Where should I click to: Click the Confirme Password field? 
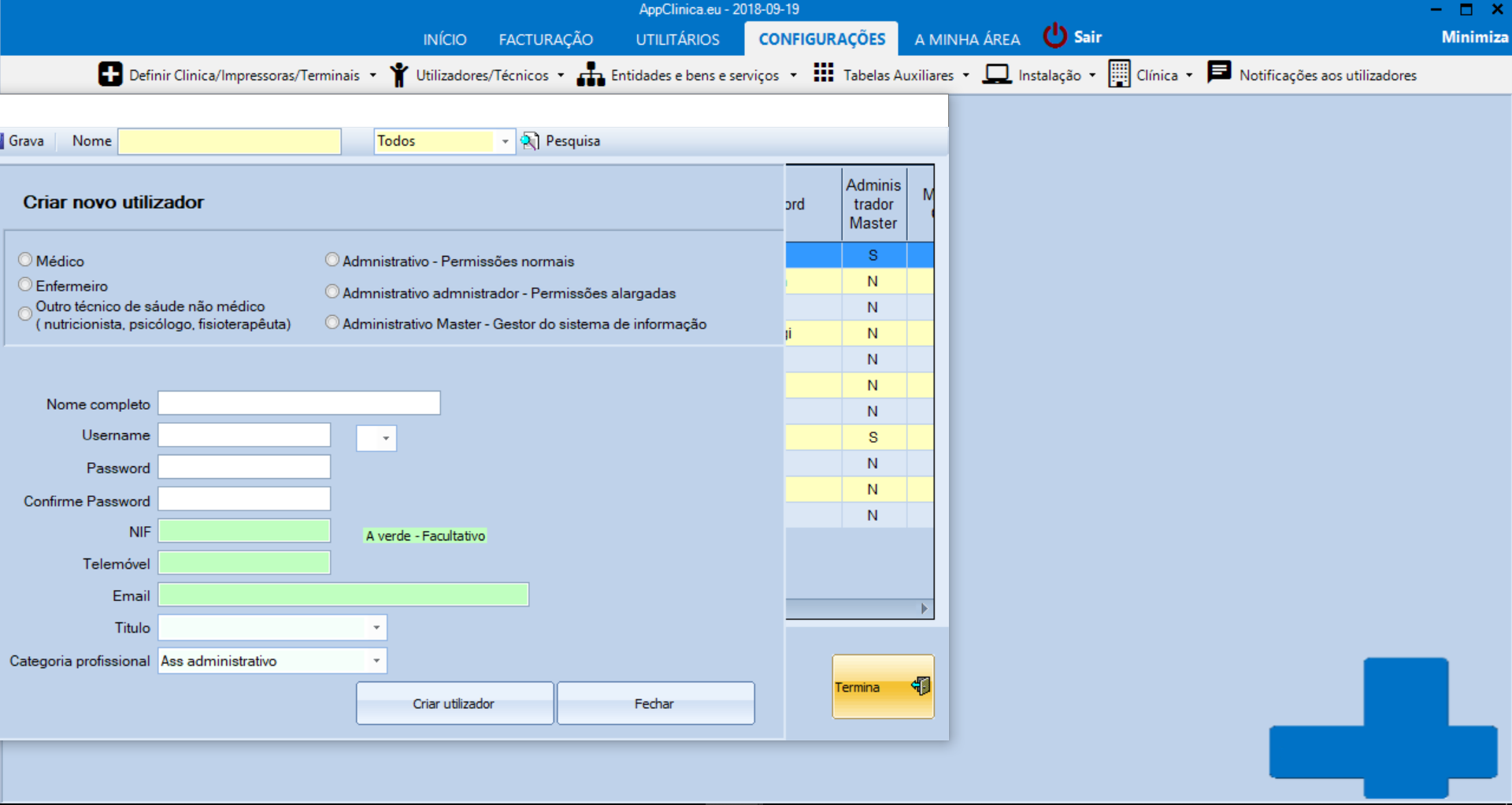tap(244, 499)
